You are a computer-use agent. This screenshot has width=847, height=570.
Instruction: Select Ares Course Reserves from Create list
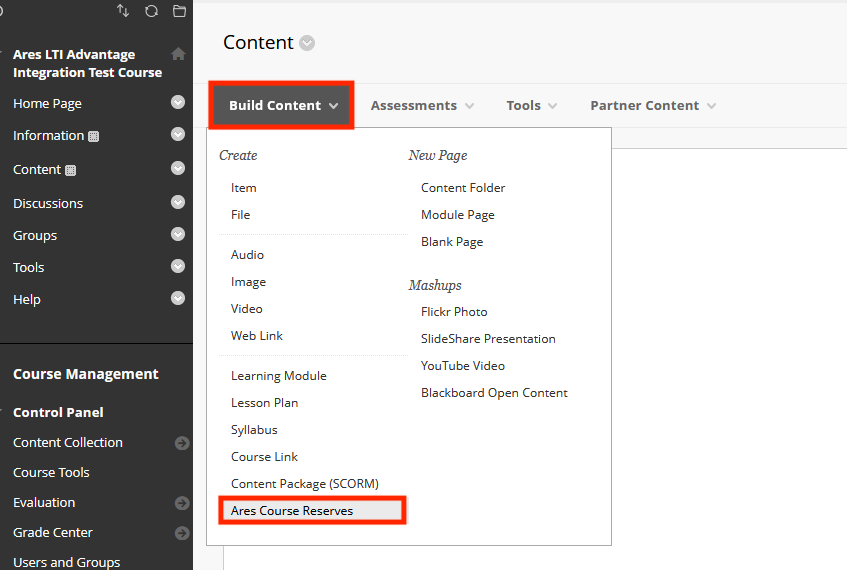[x=292, y=511]
